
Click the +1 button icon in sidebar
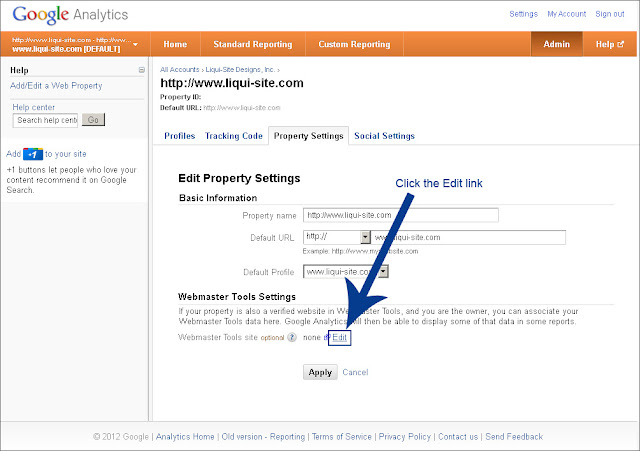pos(33,154)
